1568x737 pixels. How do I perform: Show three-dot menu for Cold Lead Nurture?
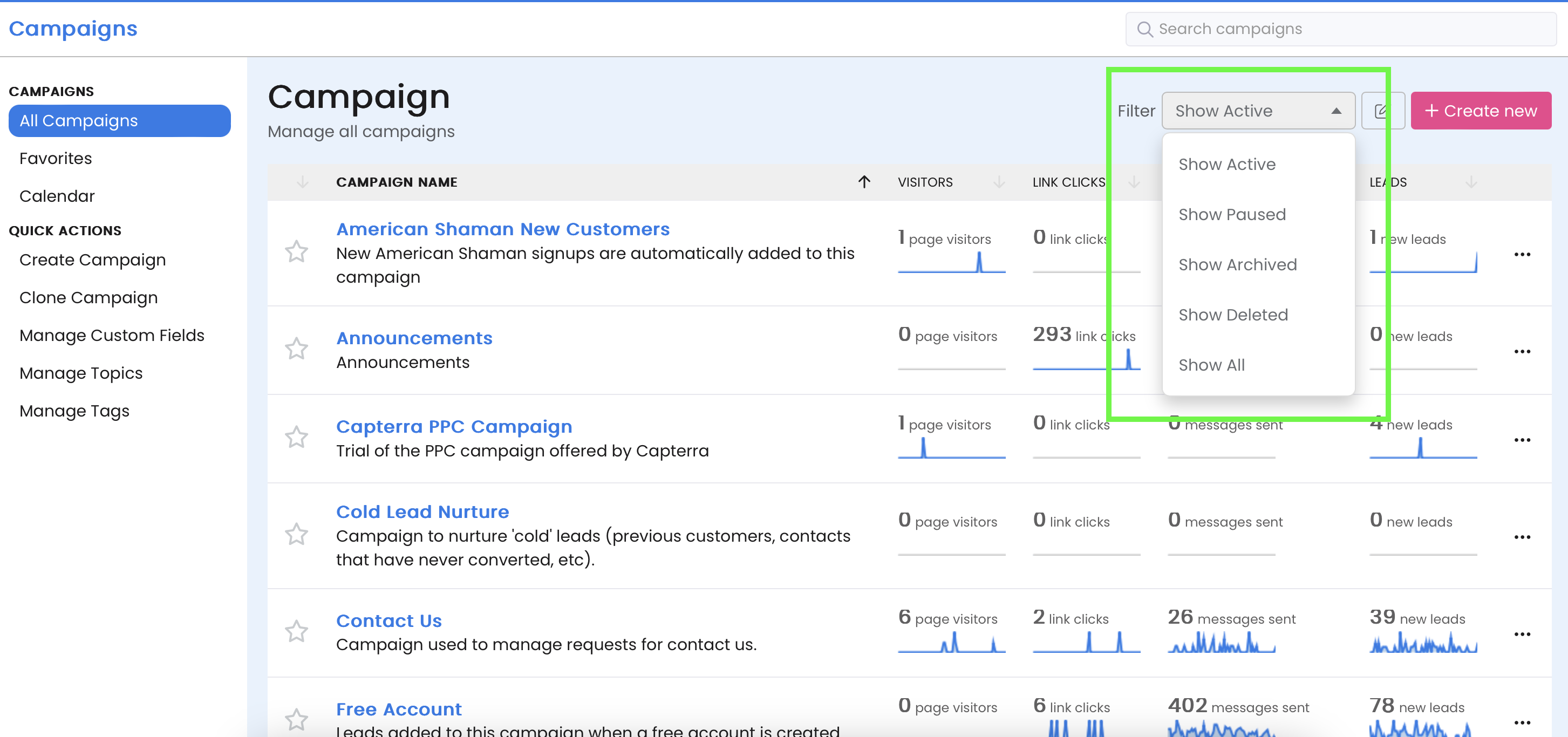click(x=1522, y=537)
